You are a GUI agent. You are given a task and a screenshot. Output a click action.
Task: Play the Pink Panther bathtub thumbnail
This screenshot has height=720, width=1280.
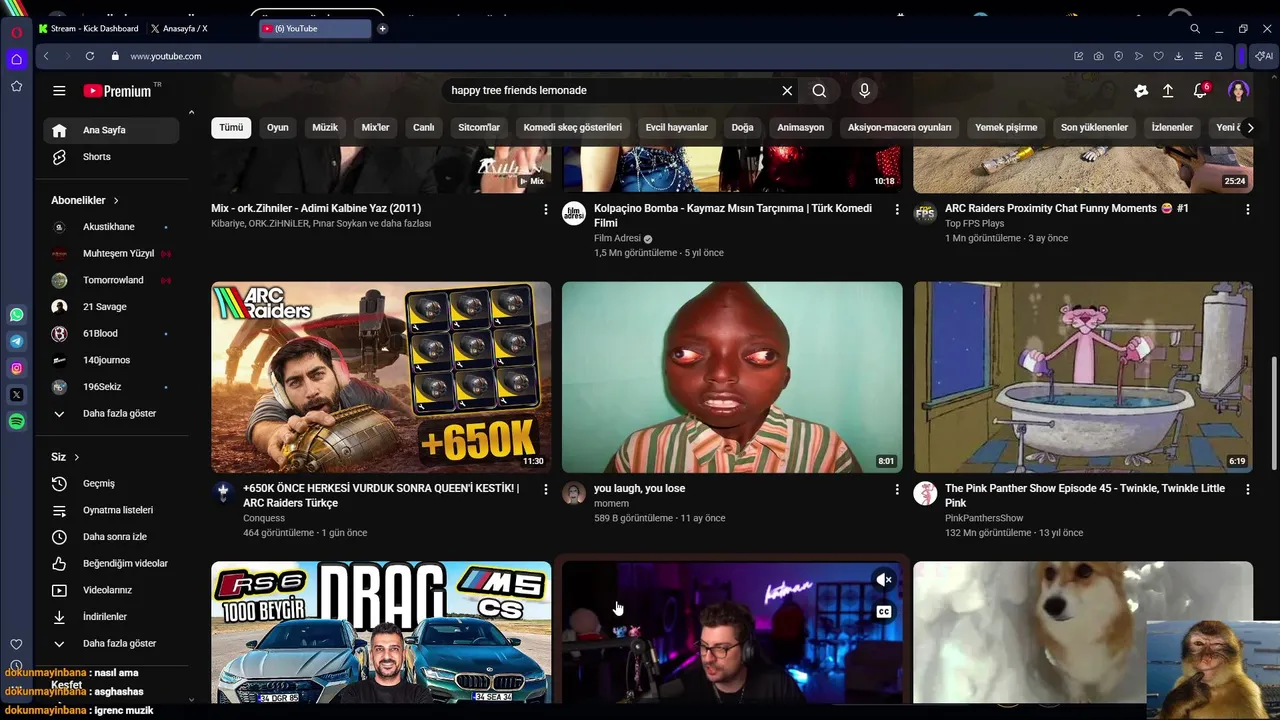pyautogui.click(x=1083, y=377)
